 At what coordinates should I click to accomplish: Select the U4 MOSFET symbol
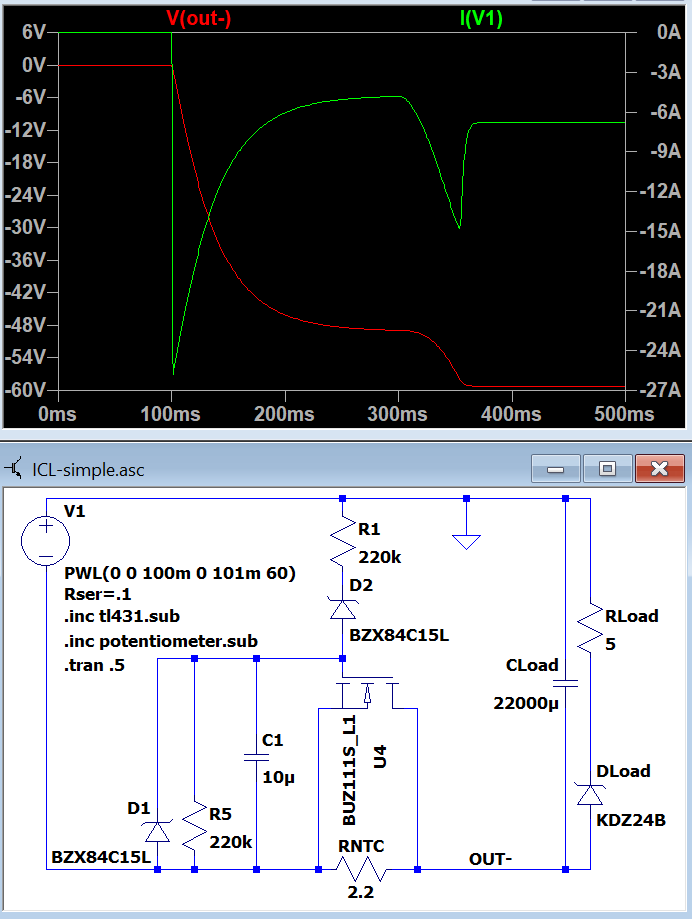pyautogui.click(x=367, y=695)
